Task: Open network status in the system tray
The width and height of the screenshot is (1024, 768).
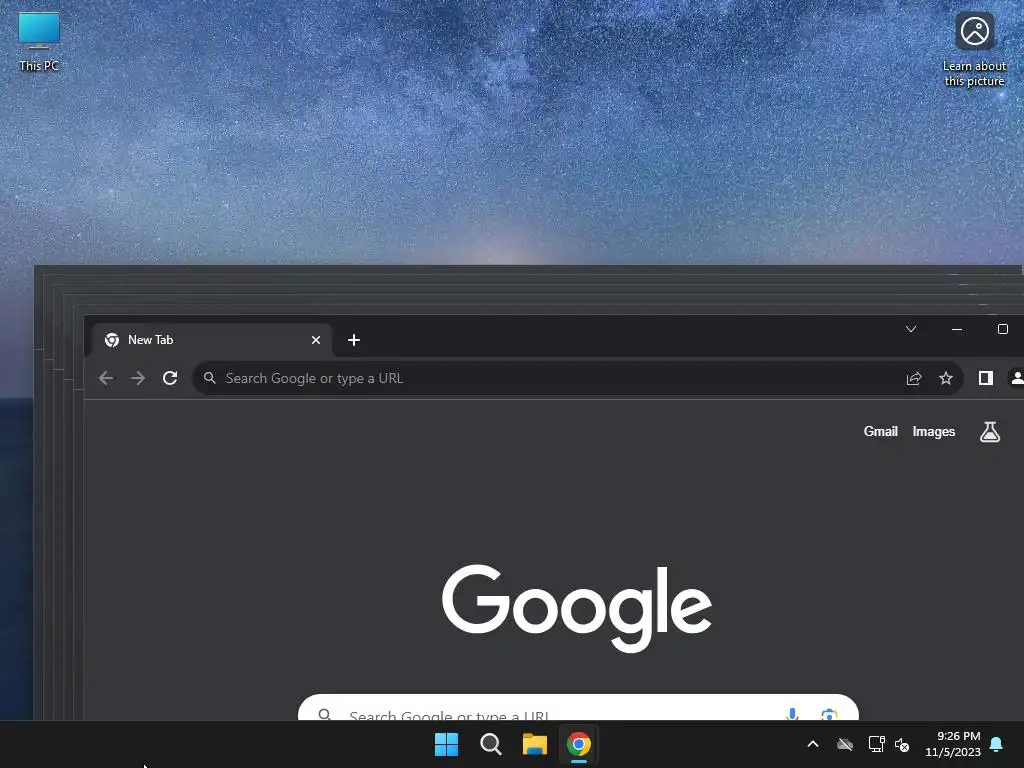Action: click(x=876, y=744)
